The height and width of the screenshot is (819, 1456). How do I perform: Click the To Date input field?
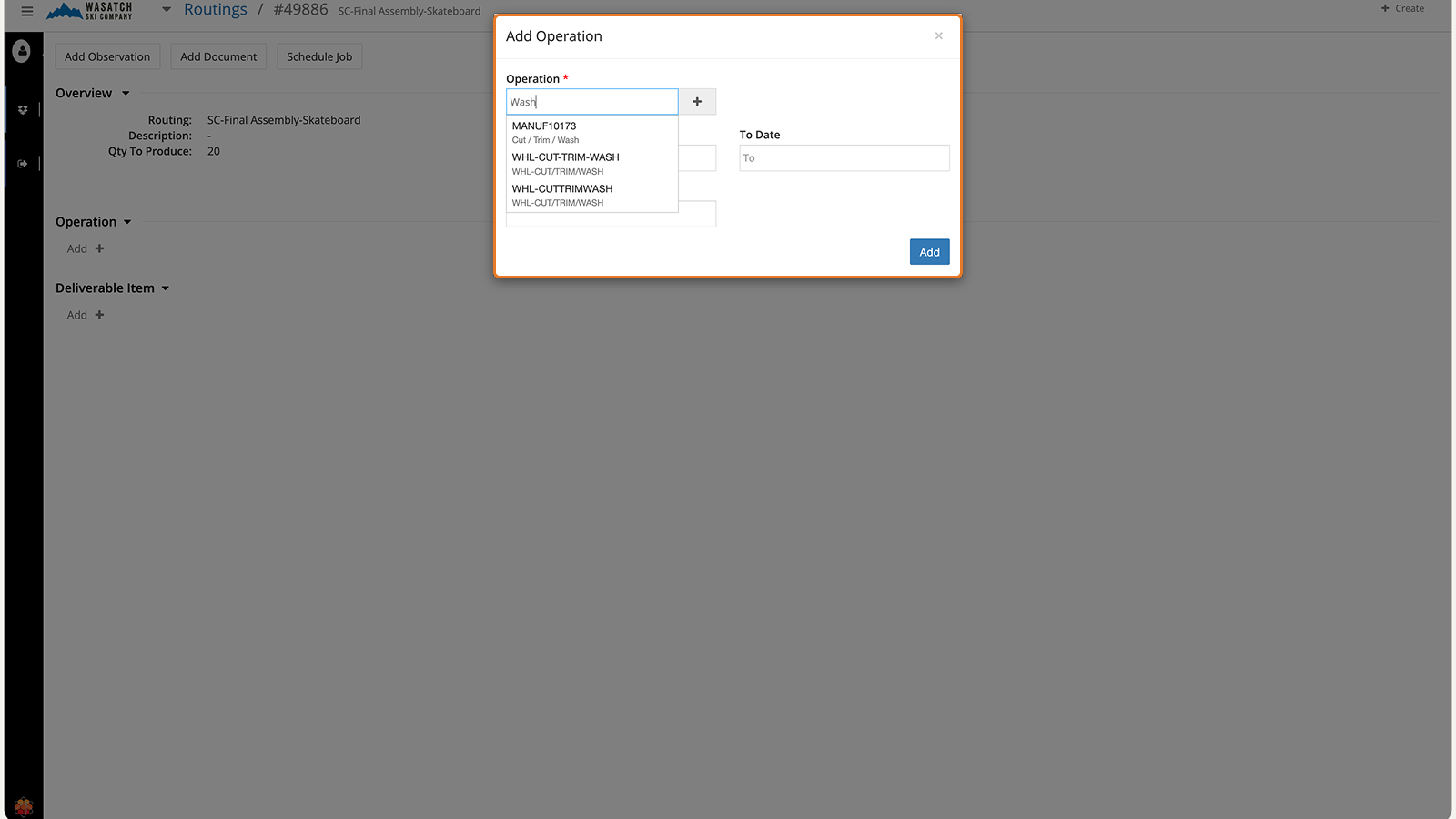[x=844, y=158]
